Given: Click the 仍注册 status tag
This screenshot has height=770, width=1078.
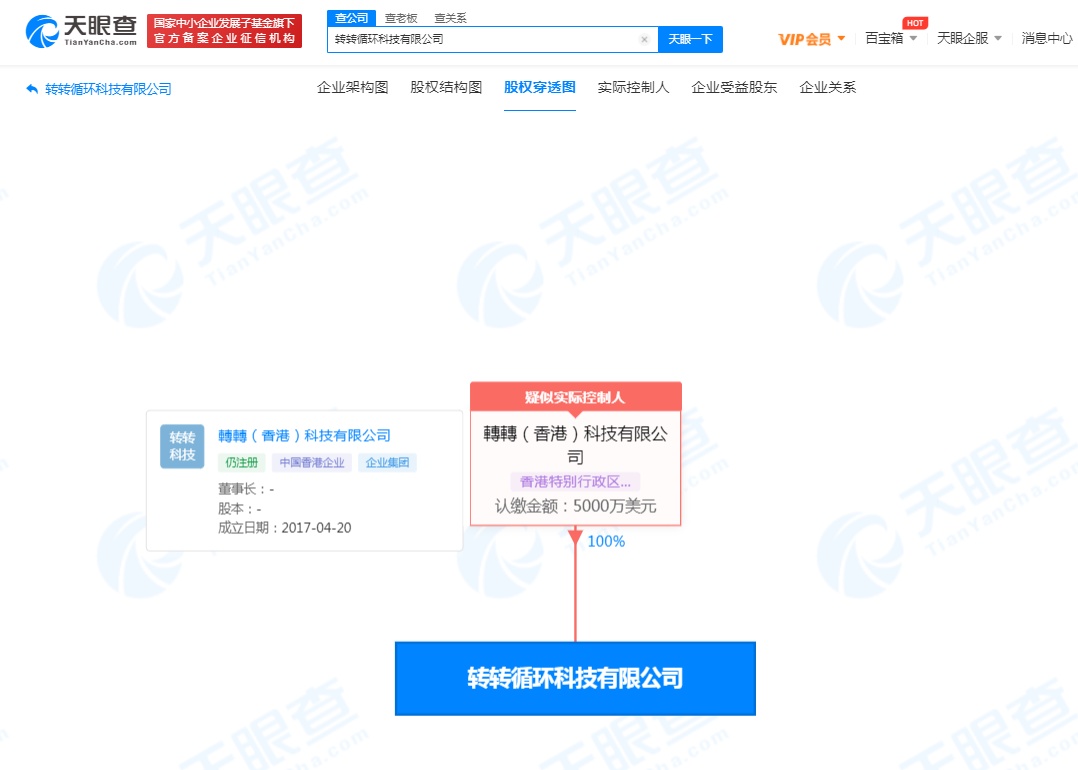Looking at the screenshot, I should pos(241,463).
